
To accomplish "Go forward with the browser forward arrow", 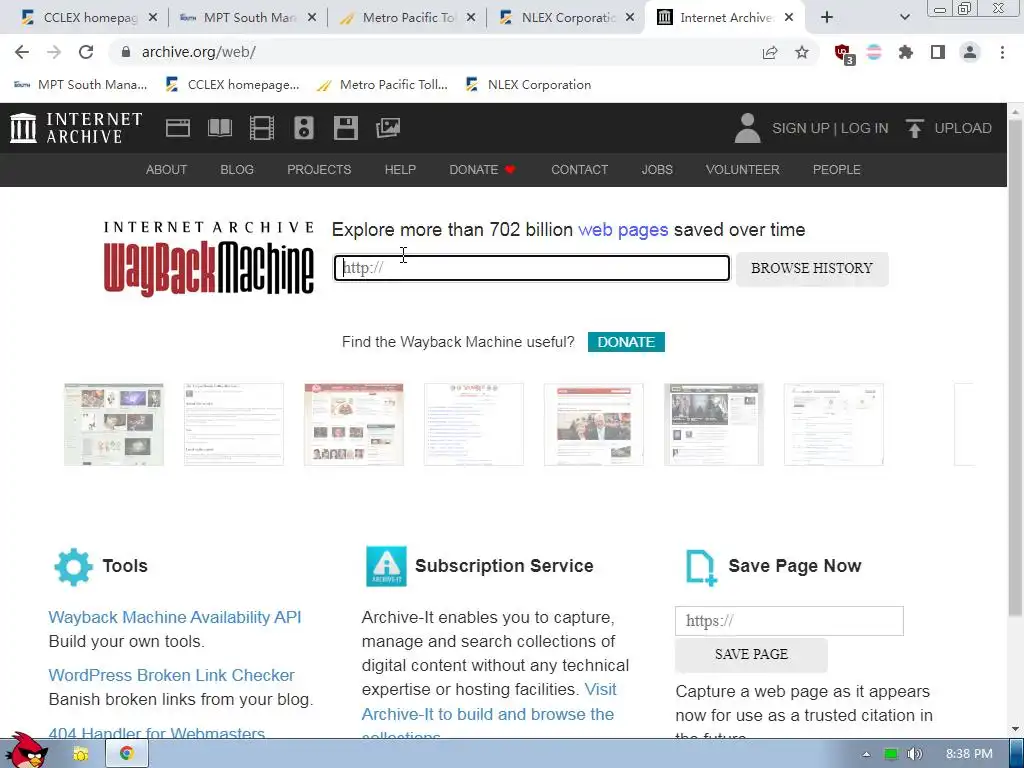I will click(54, 52).
